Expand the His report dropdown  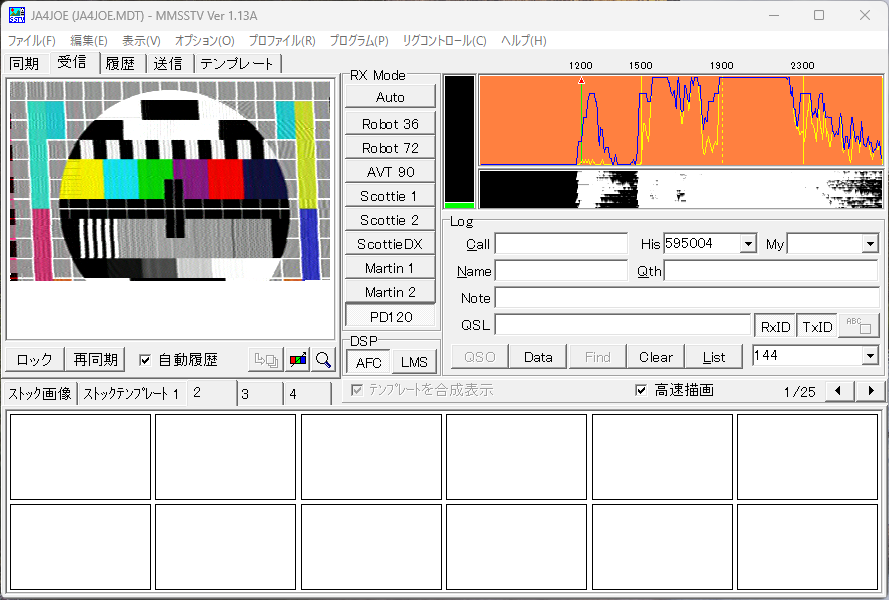coord(748,244)
